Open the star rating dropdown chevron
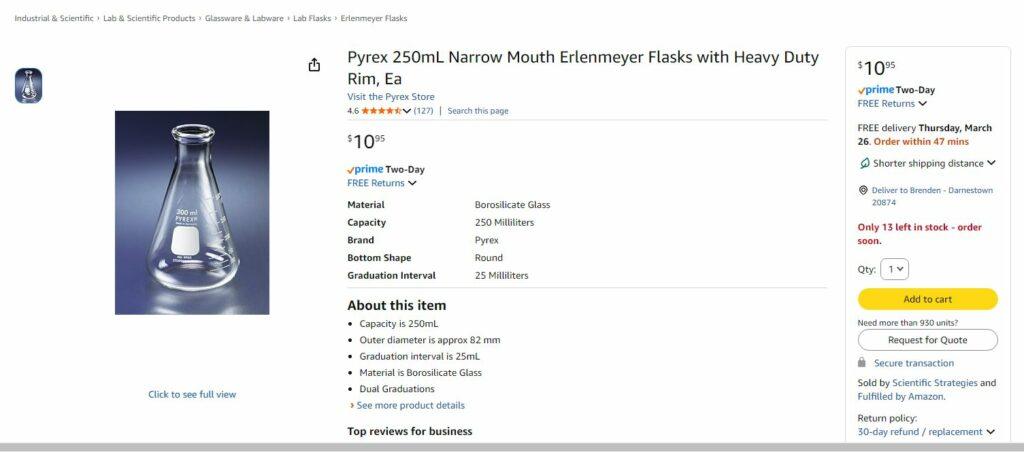This screenshot has width=1024, height=452. 407,111
